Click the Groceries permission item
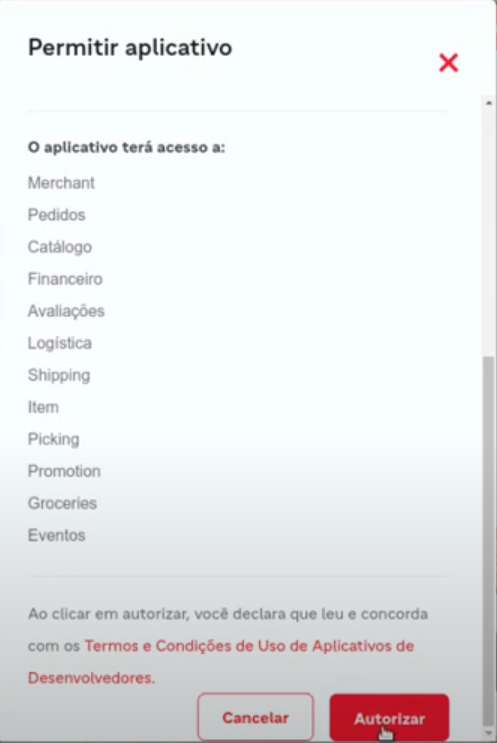This screenshot has width=497, height=743. [x=62, y=503]
